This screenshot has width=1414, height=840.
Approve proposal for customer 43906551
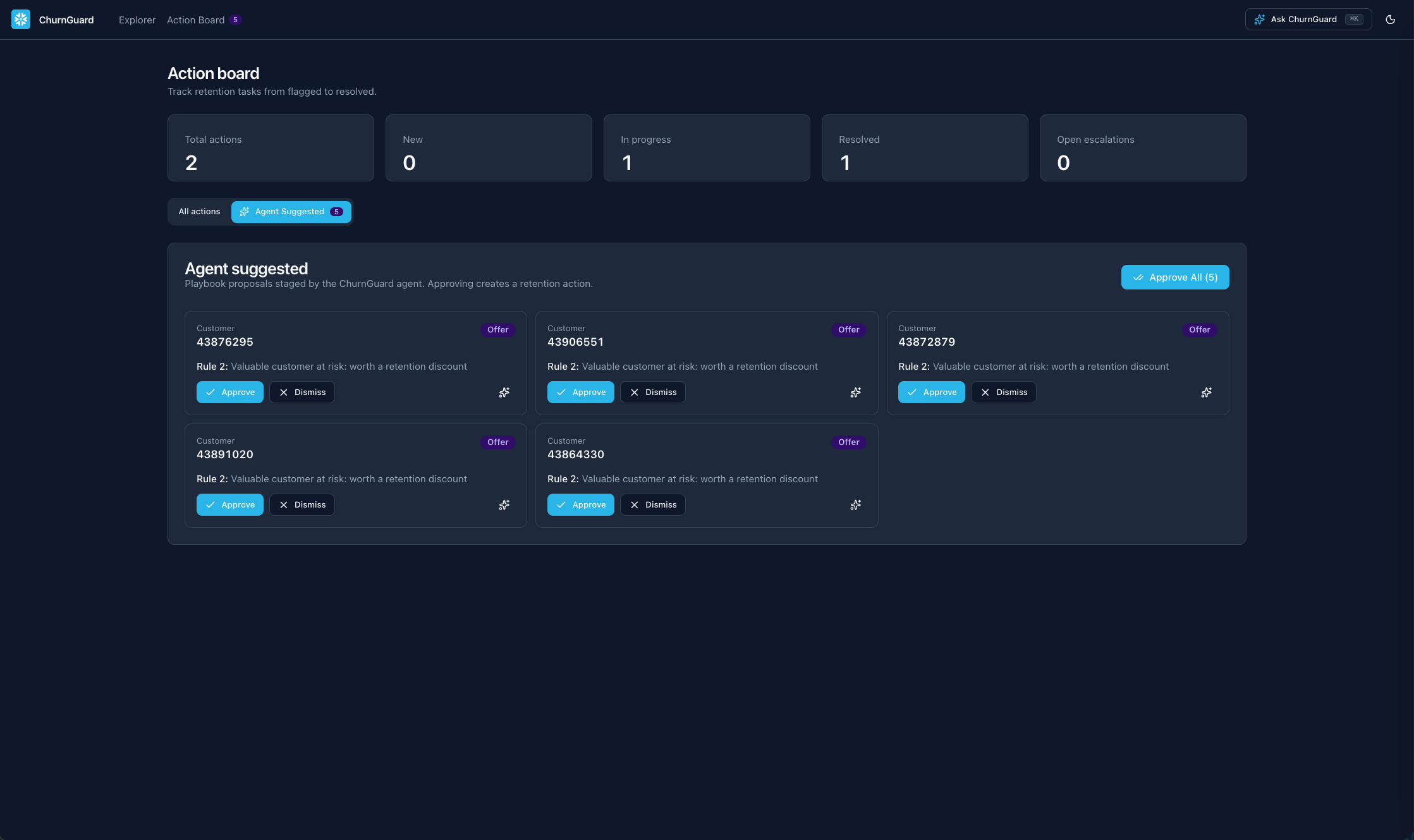pyautogui.click(x=581, y=393)
